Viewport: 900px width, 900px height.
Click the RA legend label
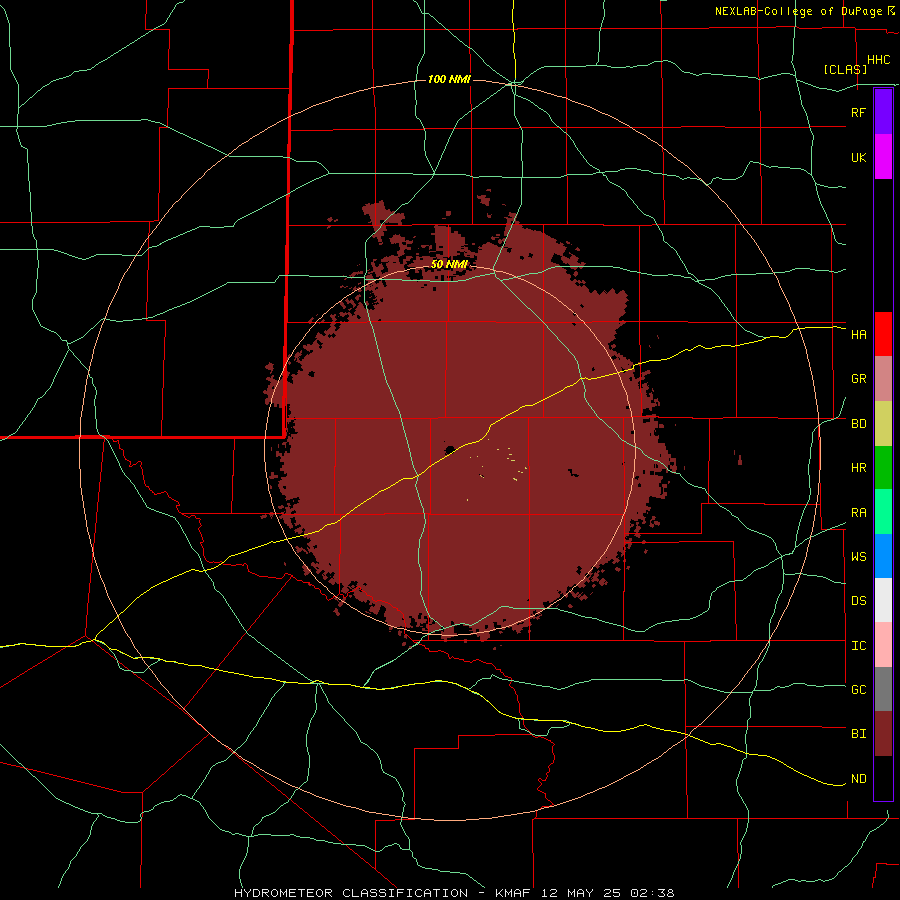point(858,513)
